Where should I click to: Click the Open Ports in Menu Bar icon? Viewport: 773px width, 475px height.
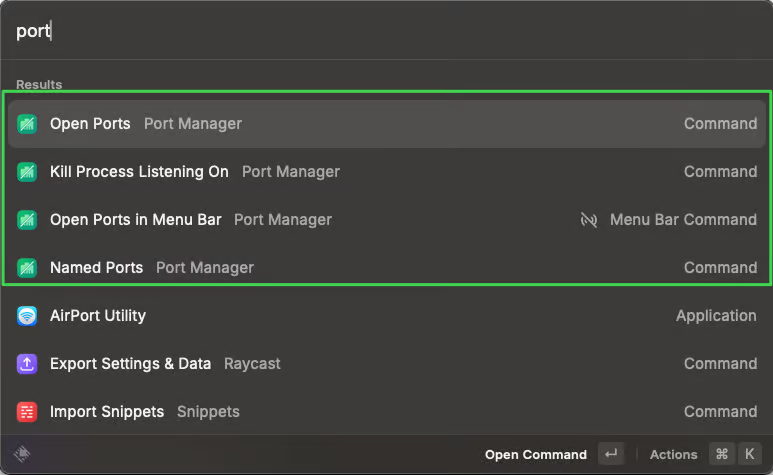pos(27,220)
